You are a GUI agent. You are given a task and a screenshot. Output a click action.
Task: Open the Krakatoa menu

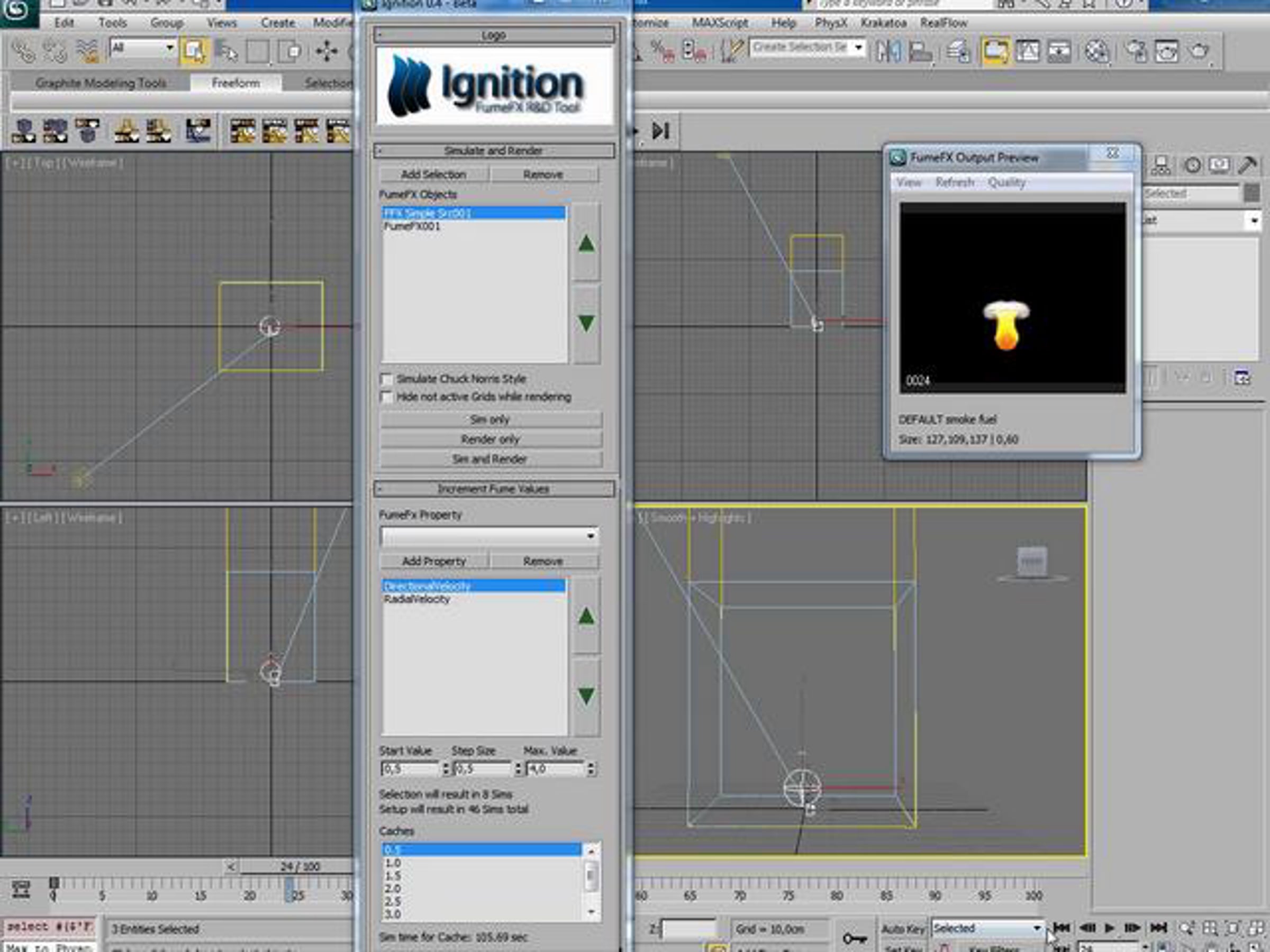[x=884, y=23]
